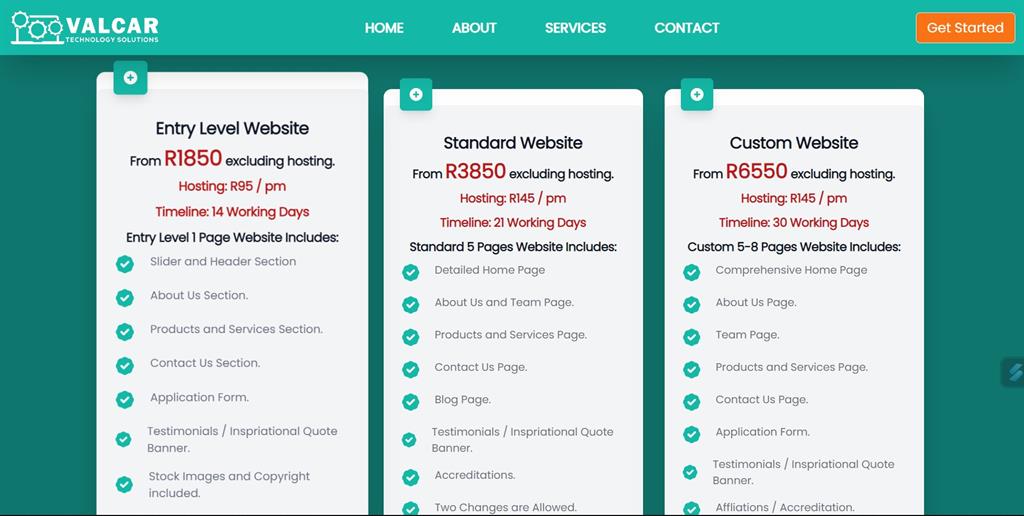Open the Services menu item
The height and width of the screenshot is (516, 1024).
pos(575,28)
